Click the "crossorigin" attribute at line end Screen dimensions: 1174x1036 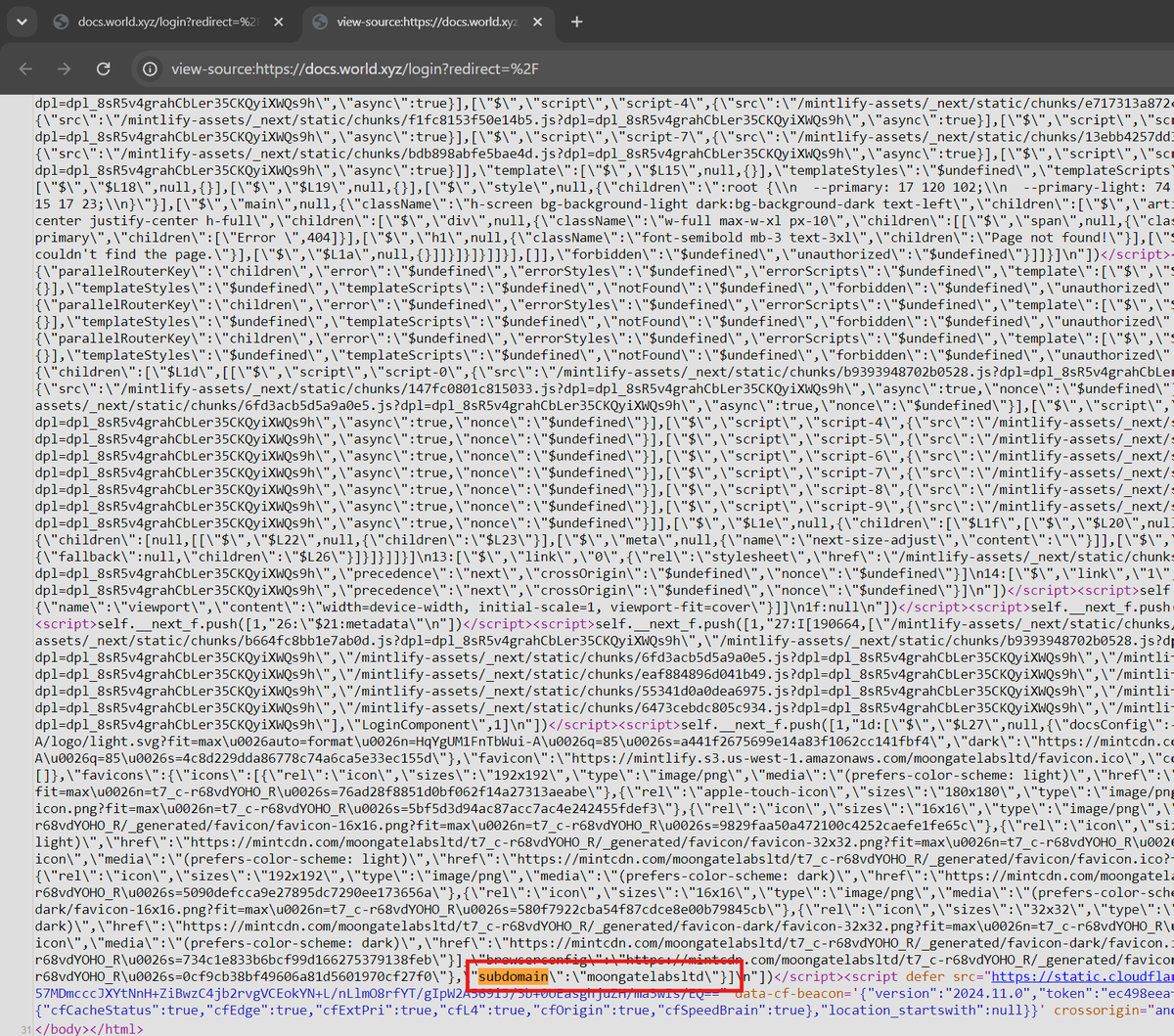pyautogui.click(x=1096, y=1011)
